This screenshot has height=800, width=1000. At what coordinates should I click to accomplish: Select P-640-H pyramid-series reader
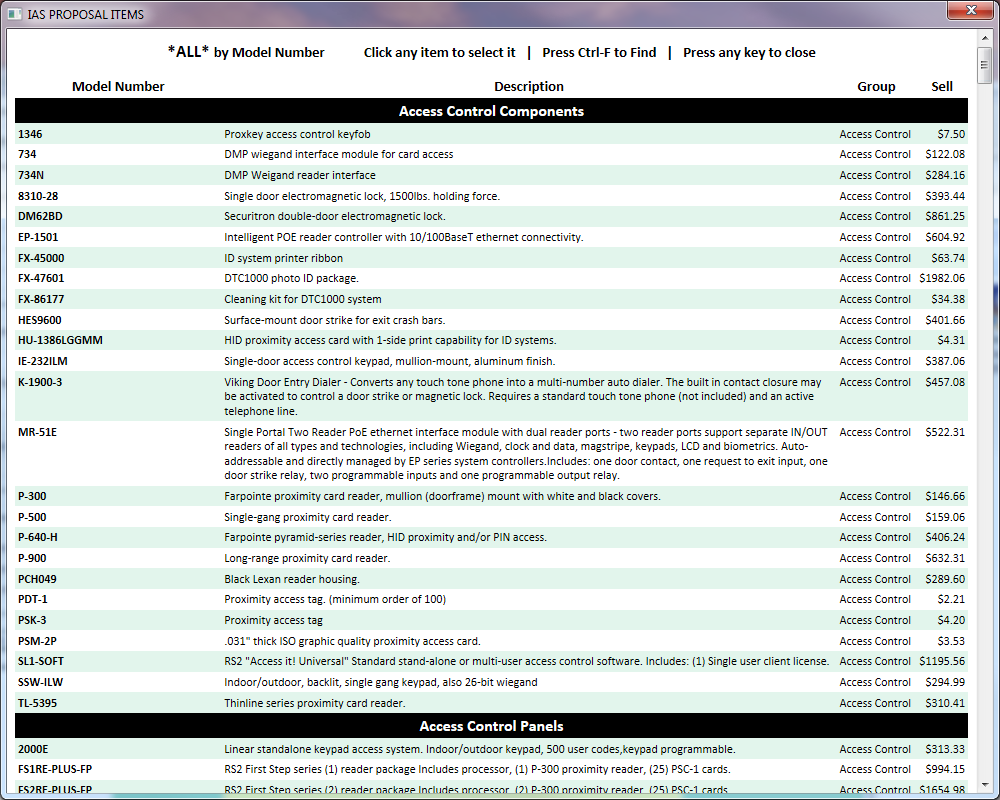(x=491, y=537)
